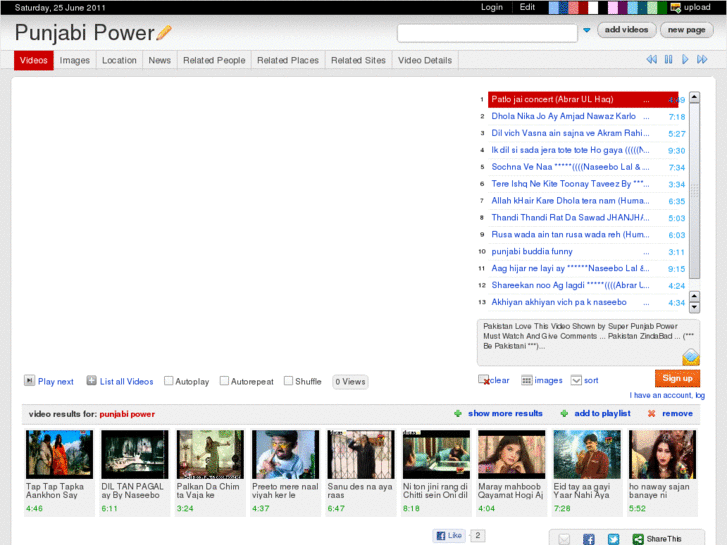Click the 'I have an account' link

coord(667,395)
